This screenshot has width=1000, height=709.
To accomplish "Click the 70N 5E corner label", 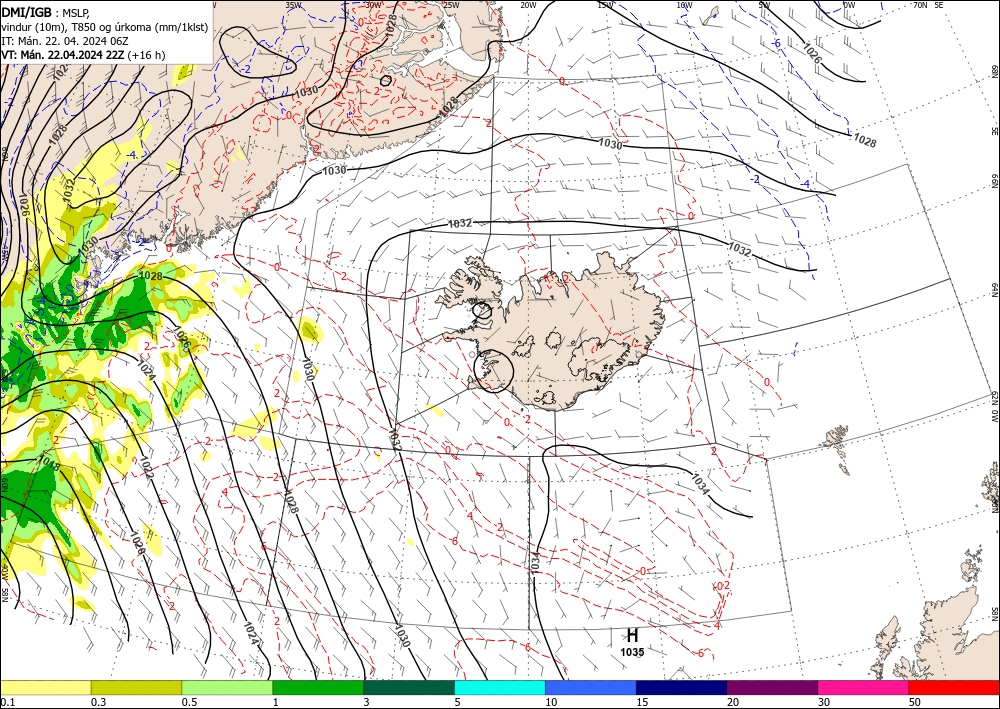I will (928, 5).
